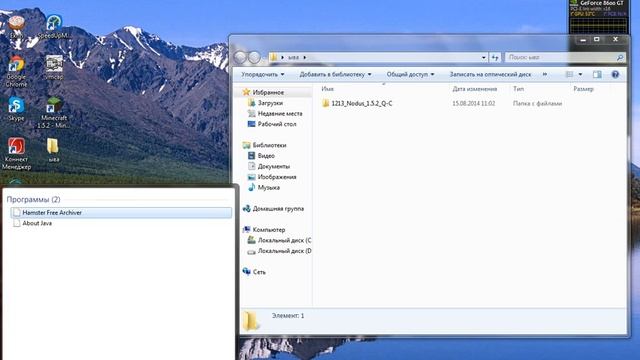The image size is (640, 360).
Task: Click the date 15.08.2014 11:02 cell
Action: pyautogui.click(x=473, y=103)
